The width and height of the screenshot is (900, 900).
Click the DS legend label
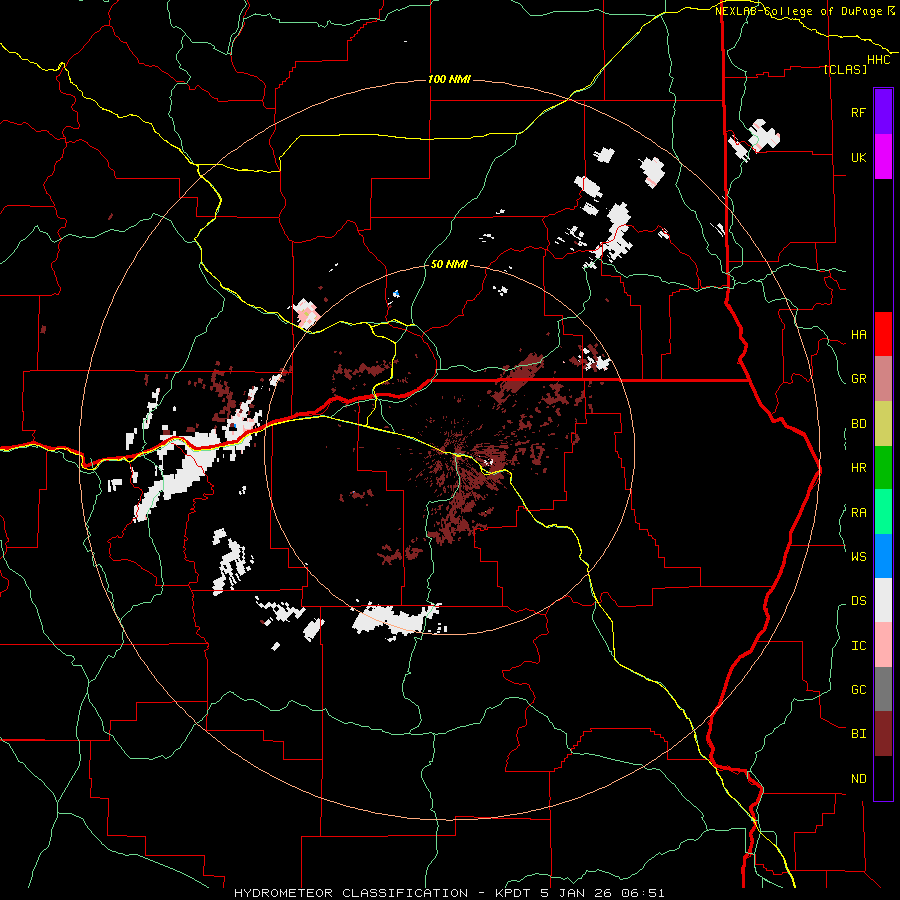pos(859,601)
